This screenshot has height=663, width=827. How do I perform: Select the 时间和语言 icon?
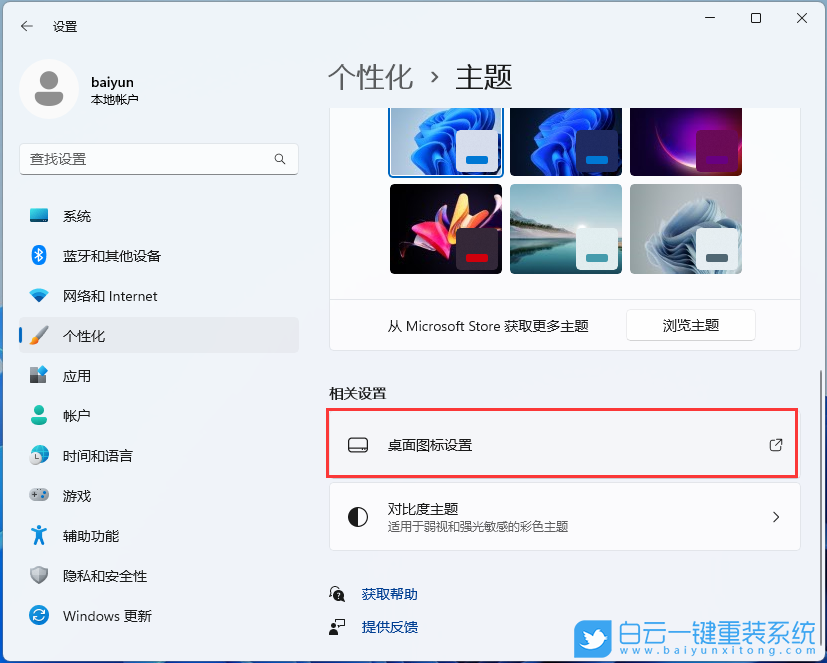38,455
